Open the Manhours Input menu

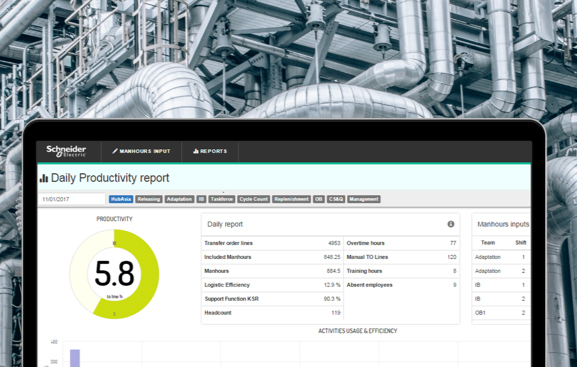pyautogui.click(x=141, y=151)
